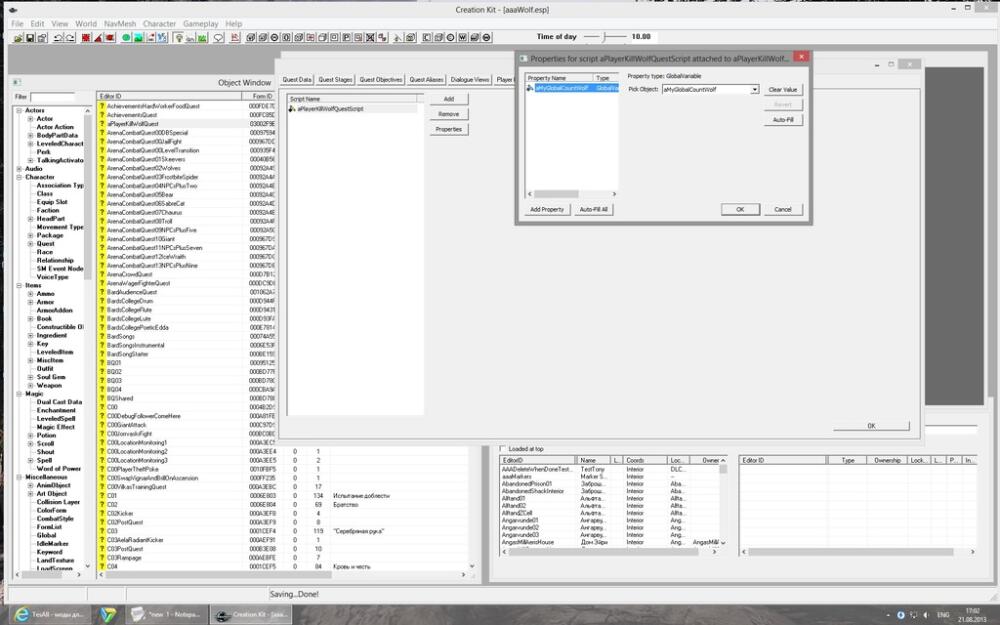1000x625 pixels.
Task: Click the Add script button
Action: click(449, 99)
